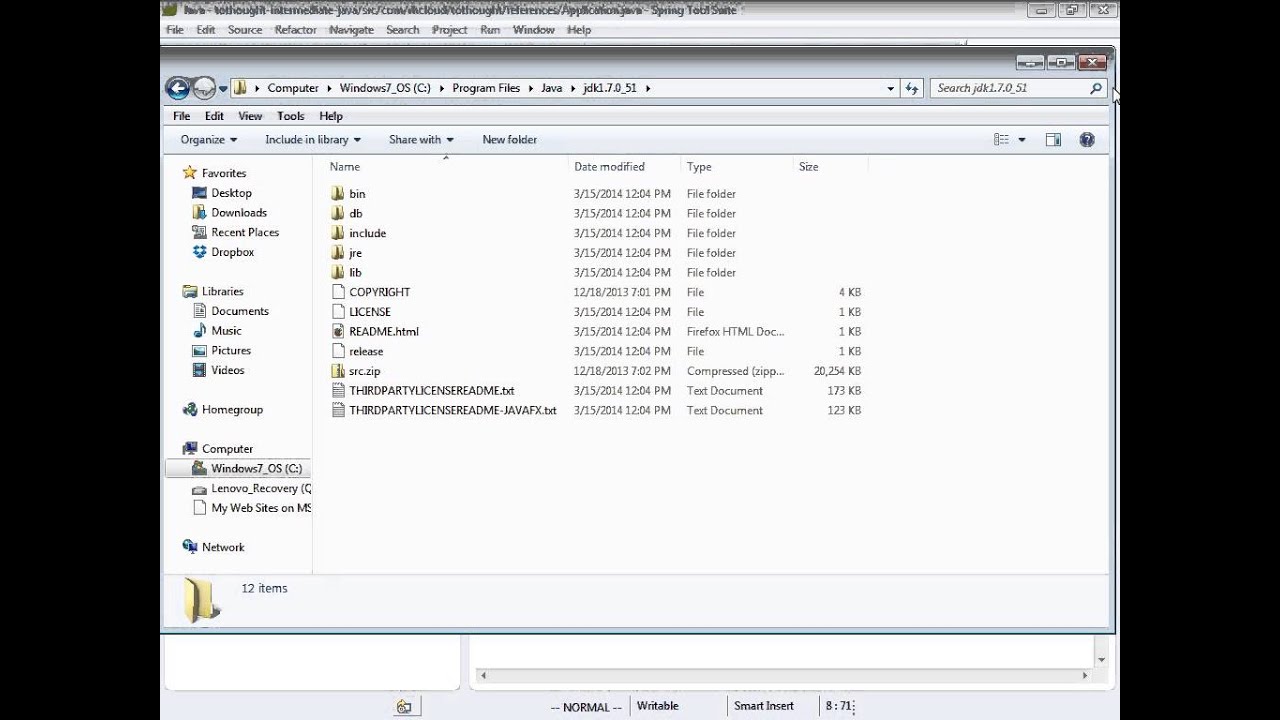
Task: Click the Windows7_OS (C:) drive icon
Action: tap(199, 469)
